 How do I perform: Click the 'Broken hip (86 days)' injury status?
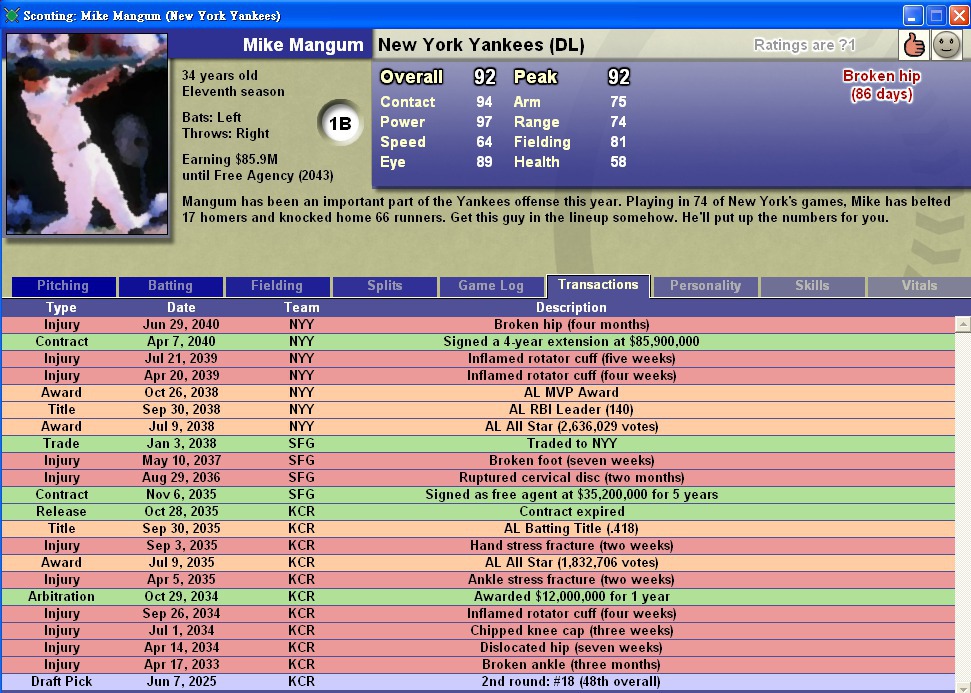click(881, 85)
